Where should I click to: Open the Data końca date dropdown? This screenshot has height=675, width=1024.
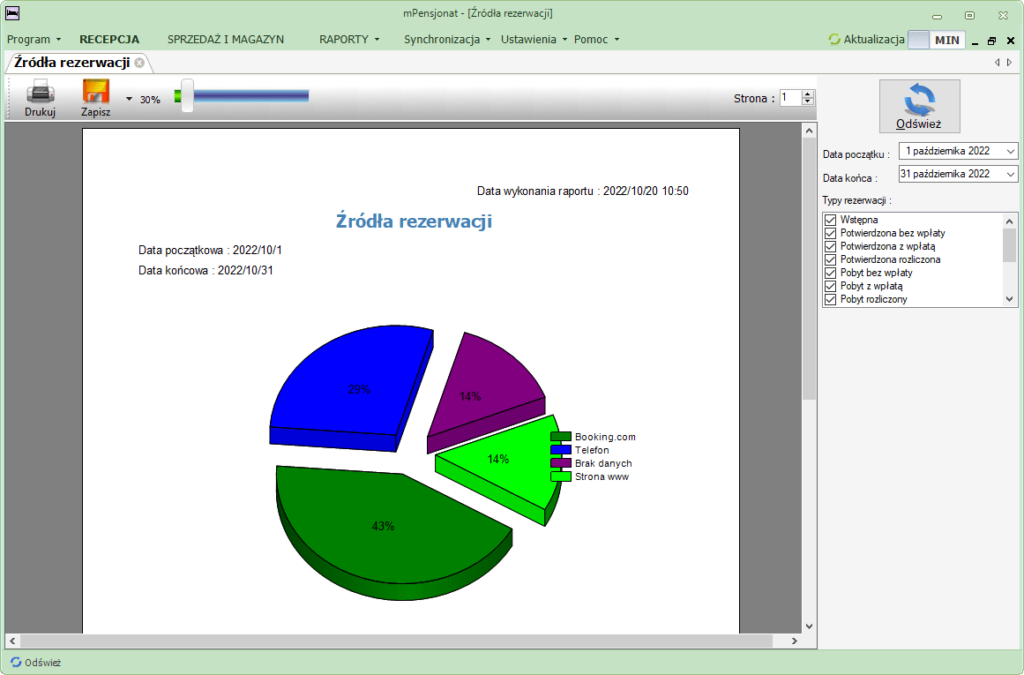point(1010,174)
